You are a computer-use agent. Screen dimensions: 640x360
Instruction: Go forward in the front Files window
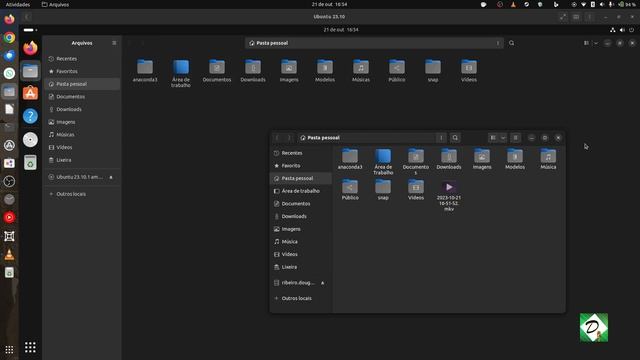point(289,138)
